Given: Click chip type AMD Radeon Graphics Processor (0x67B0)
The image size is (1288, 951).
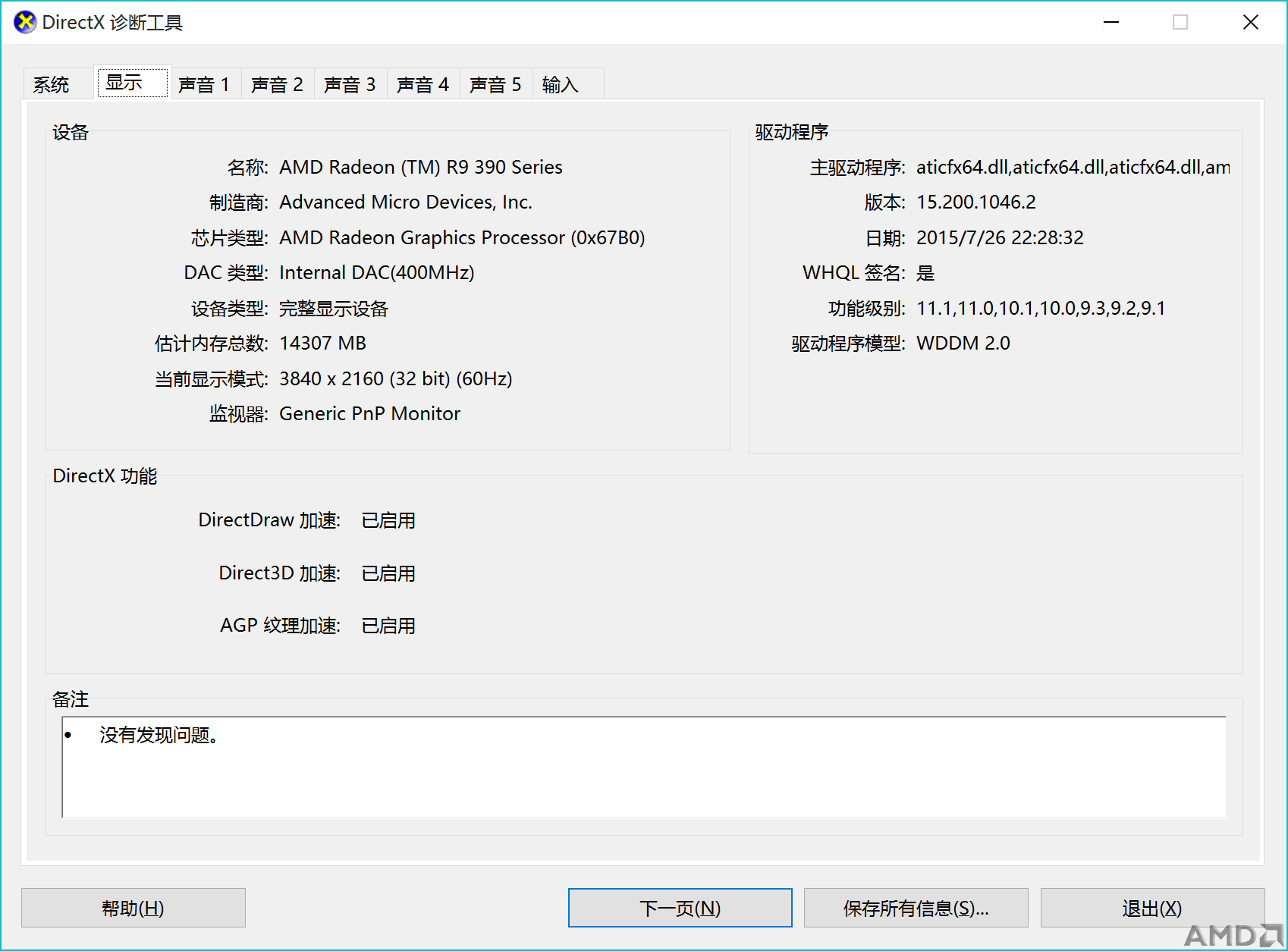Looking at the screenshot, I should tap(462, 238).
